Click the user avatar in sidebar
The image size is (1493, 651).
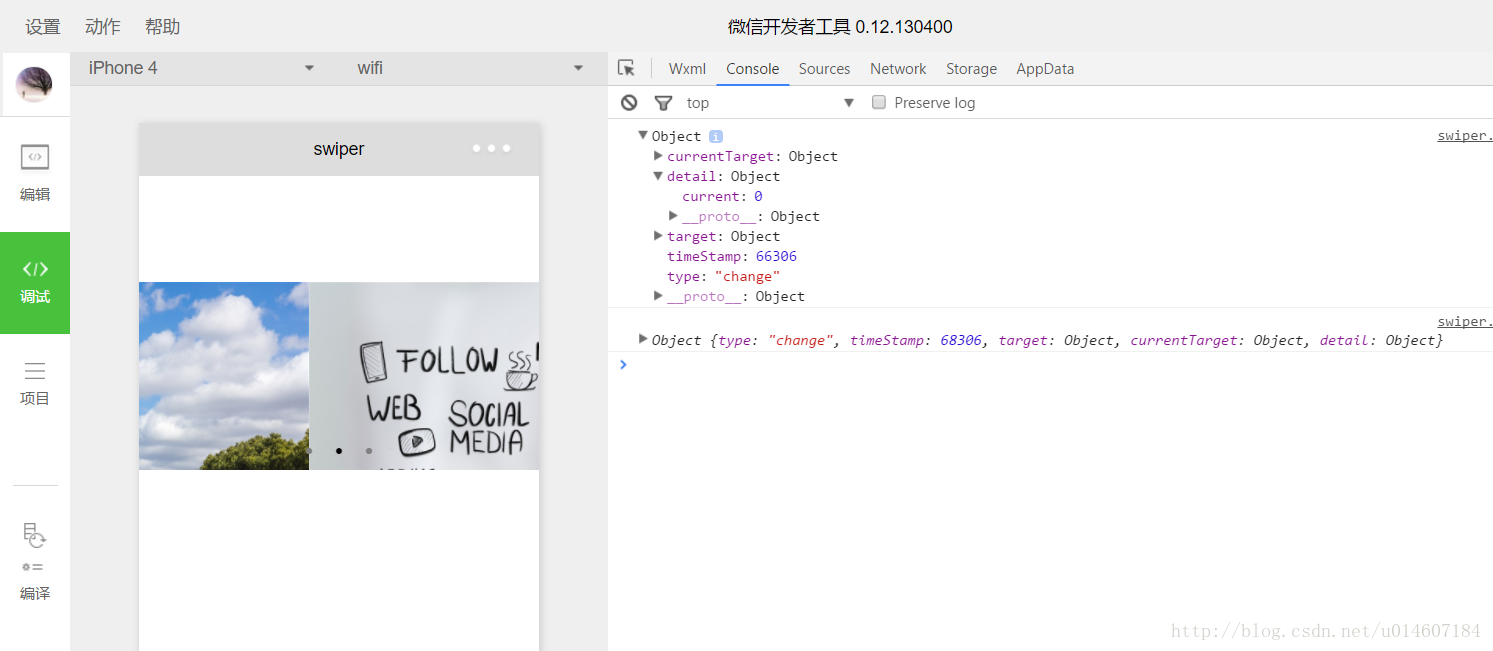34,84
